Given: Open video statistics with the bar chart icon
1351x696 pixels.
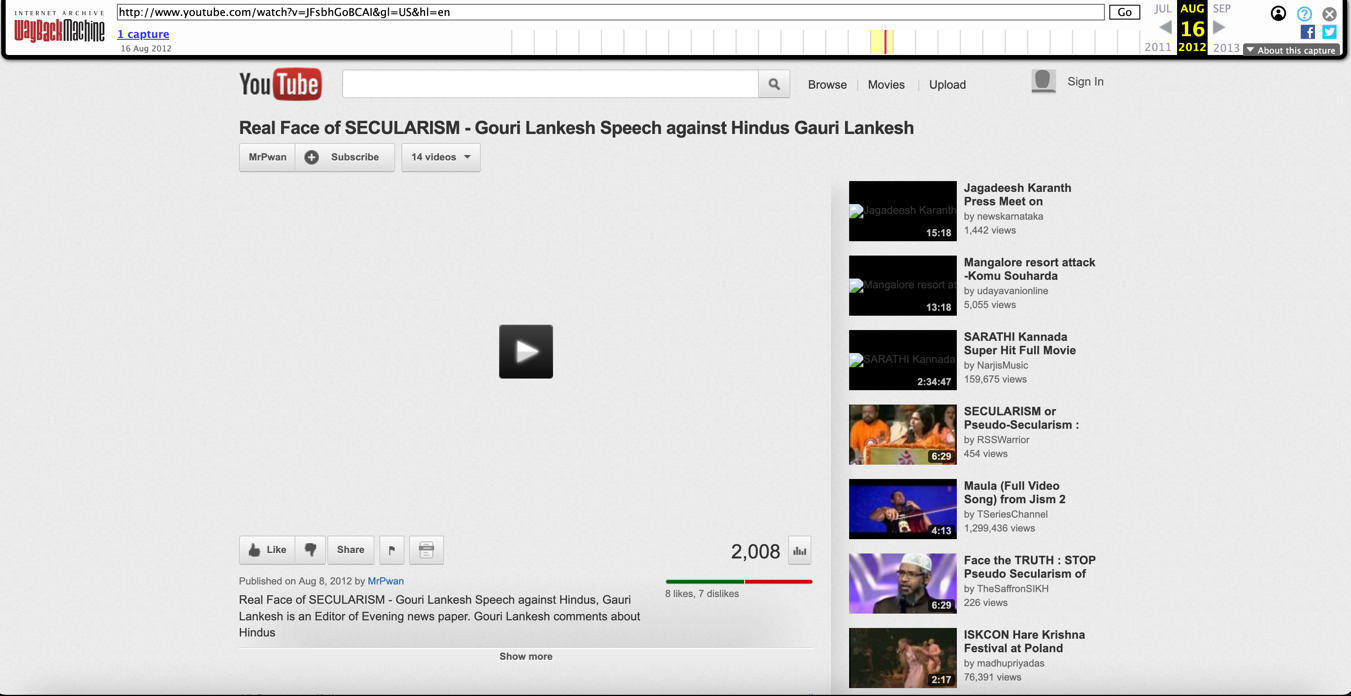Looking at the screenshot, I should click(798, 550).
